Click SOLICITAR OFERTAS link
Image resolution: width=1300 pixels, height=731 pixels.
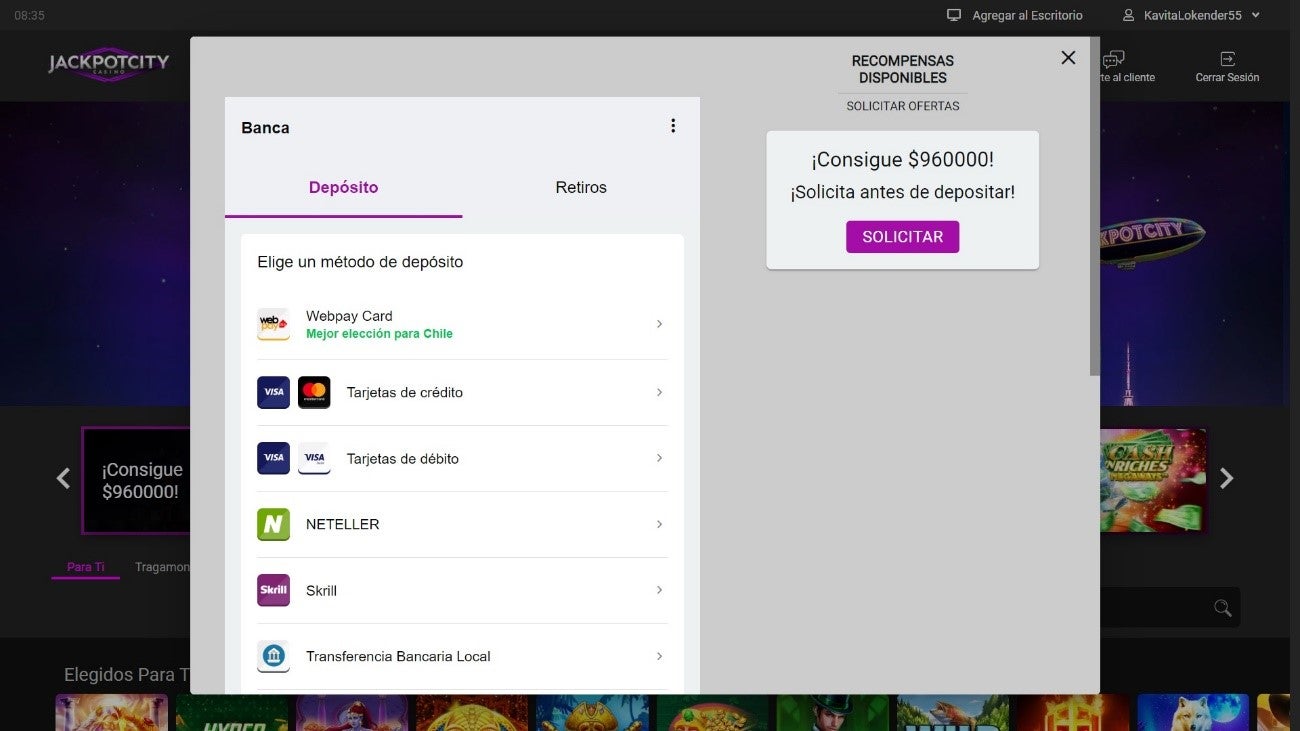[x=903, y=106]
